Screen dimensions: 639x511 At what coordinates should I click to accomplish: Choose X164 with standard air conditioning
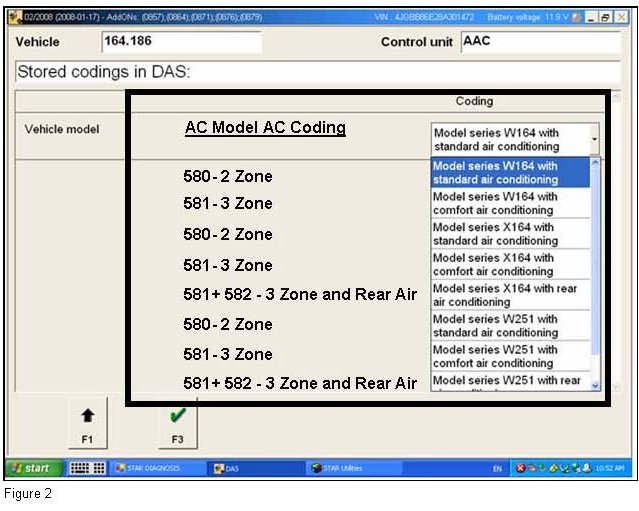tap(511, 234)
